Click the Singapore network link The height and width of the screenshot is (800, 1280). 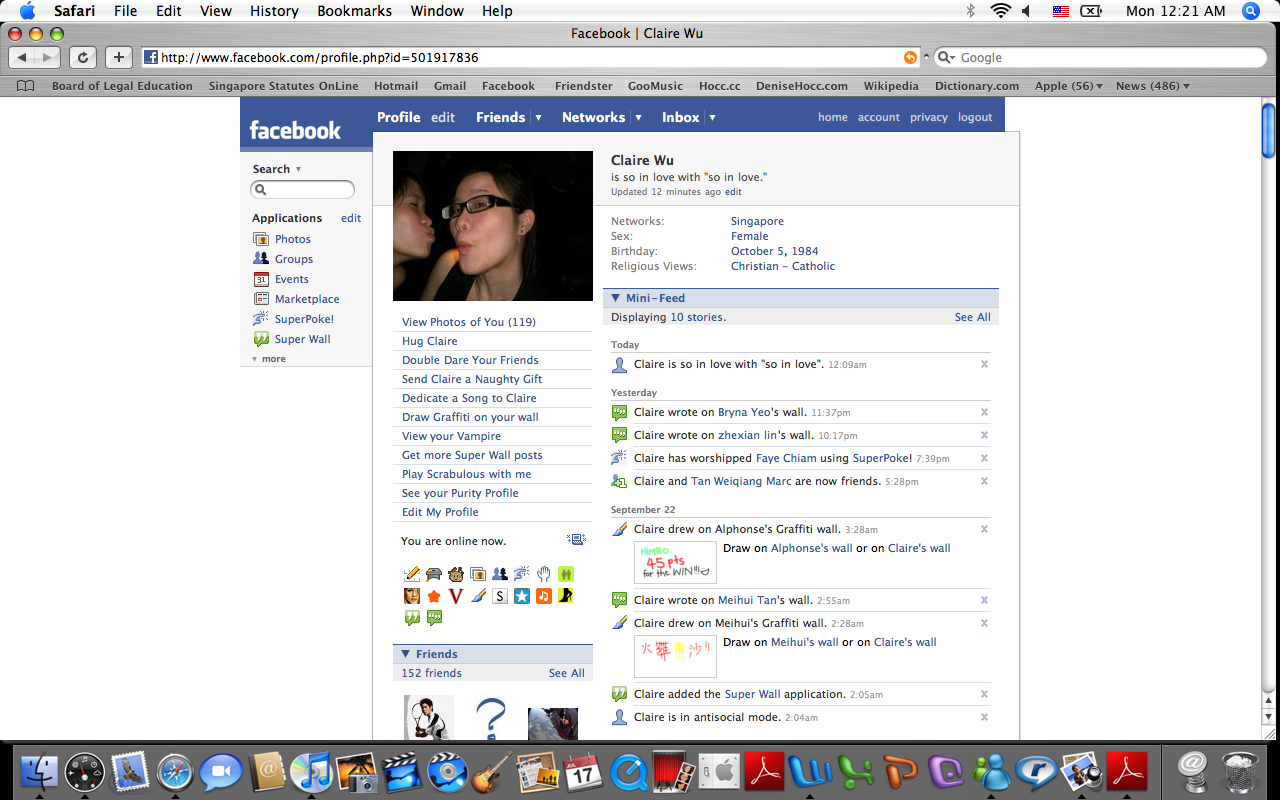(x=757, y=221)
